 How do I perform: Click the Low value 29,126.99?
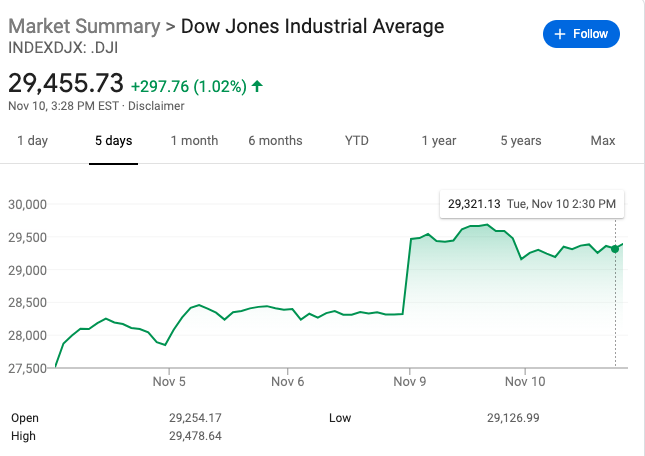tap(514, 417)
